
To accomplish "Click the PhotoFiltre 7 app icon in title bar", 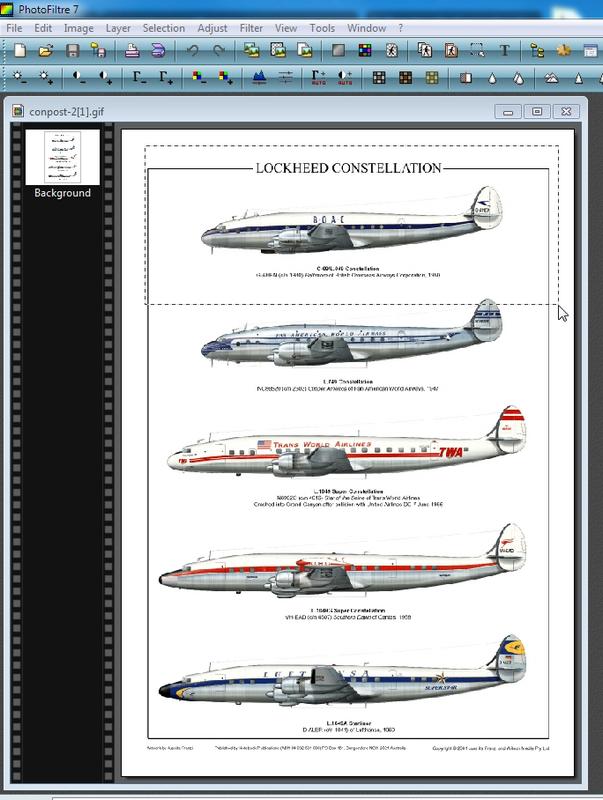I will tap(7, 9).
